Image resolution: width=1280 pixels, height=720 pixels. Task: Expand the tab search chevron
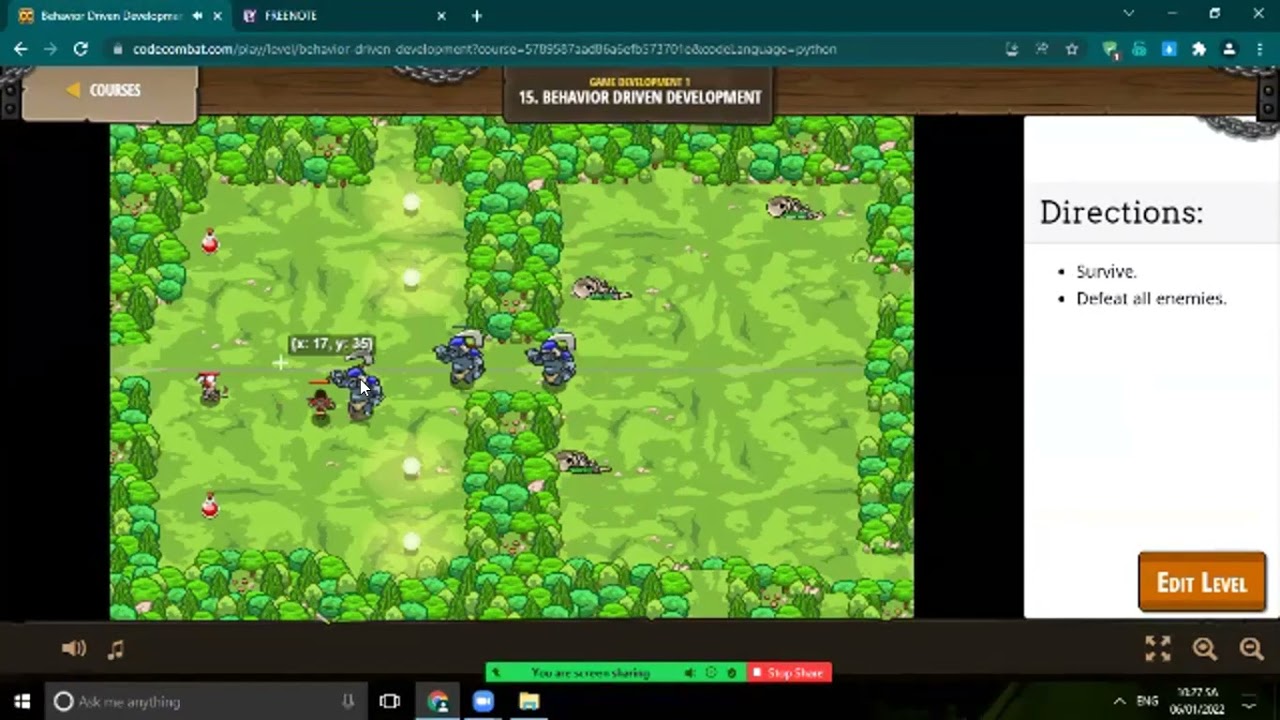coord(1129,14)
